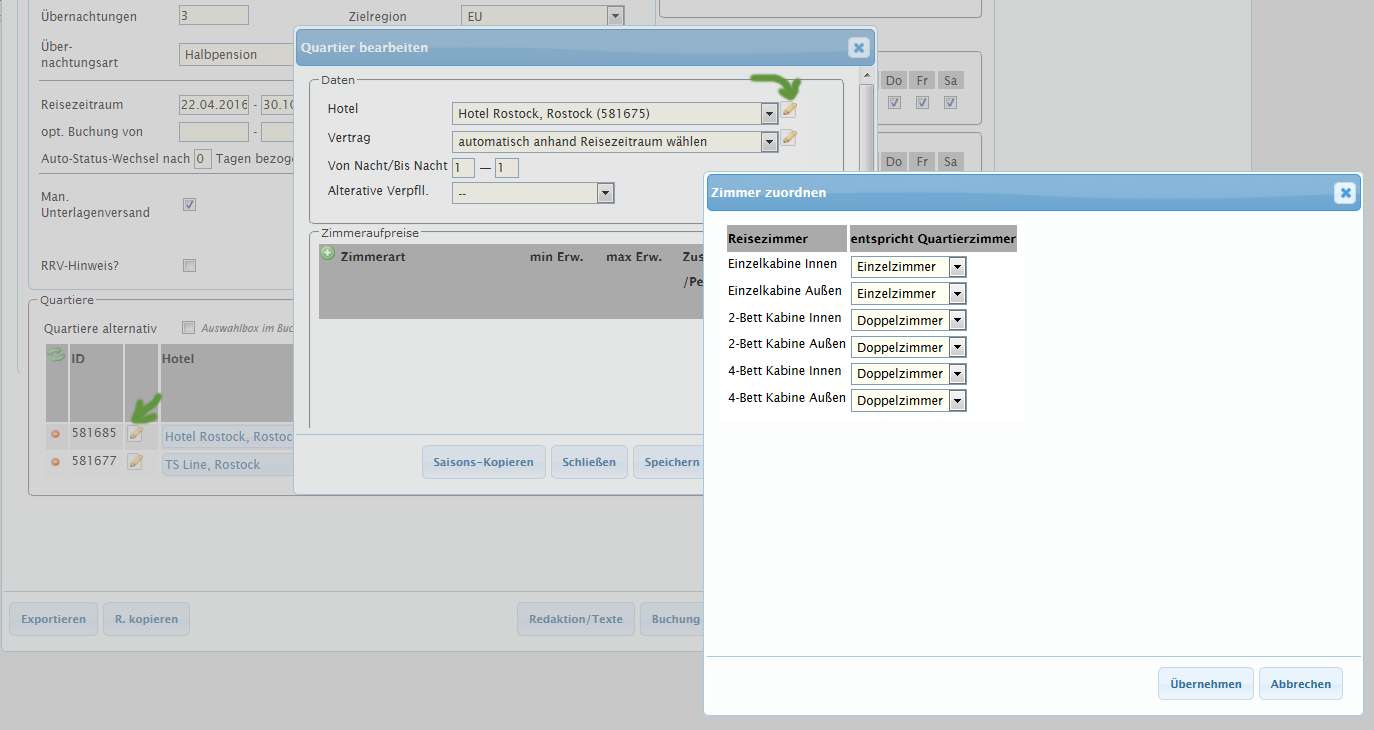
Task: Click Reisezeitraum start date 22.04.2016
Action: 214,104
